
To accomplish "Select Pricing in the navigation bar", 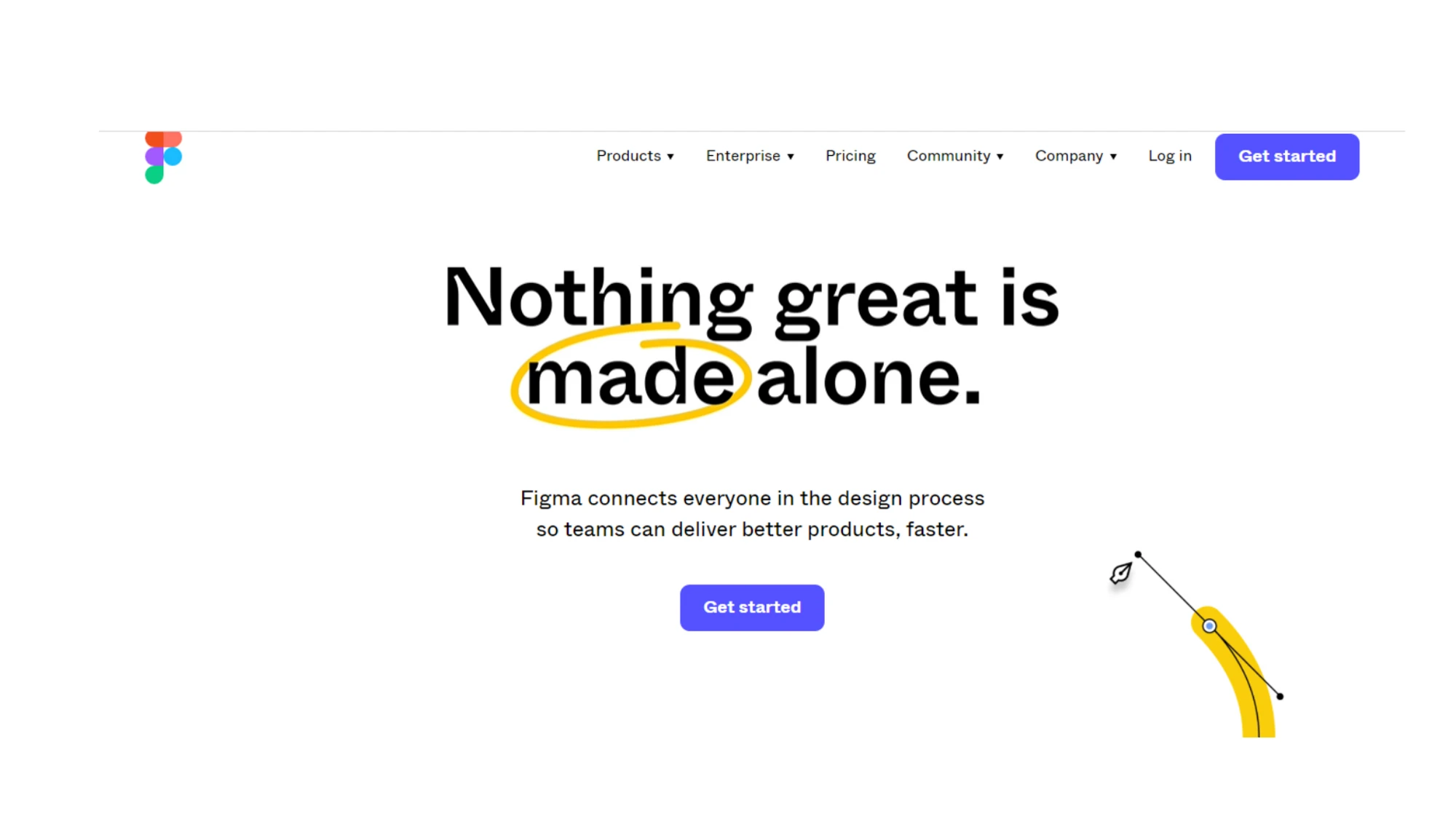I will [850, 156].
